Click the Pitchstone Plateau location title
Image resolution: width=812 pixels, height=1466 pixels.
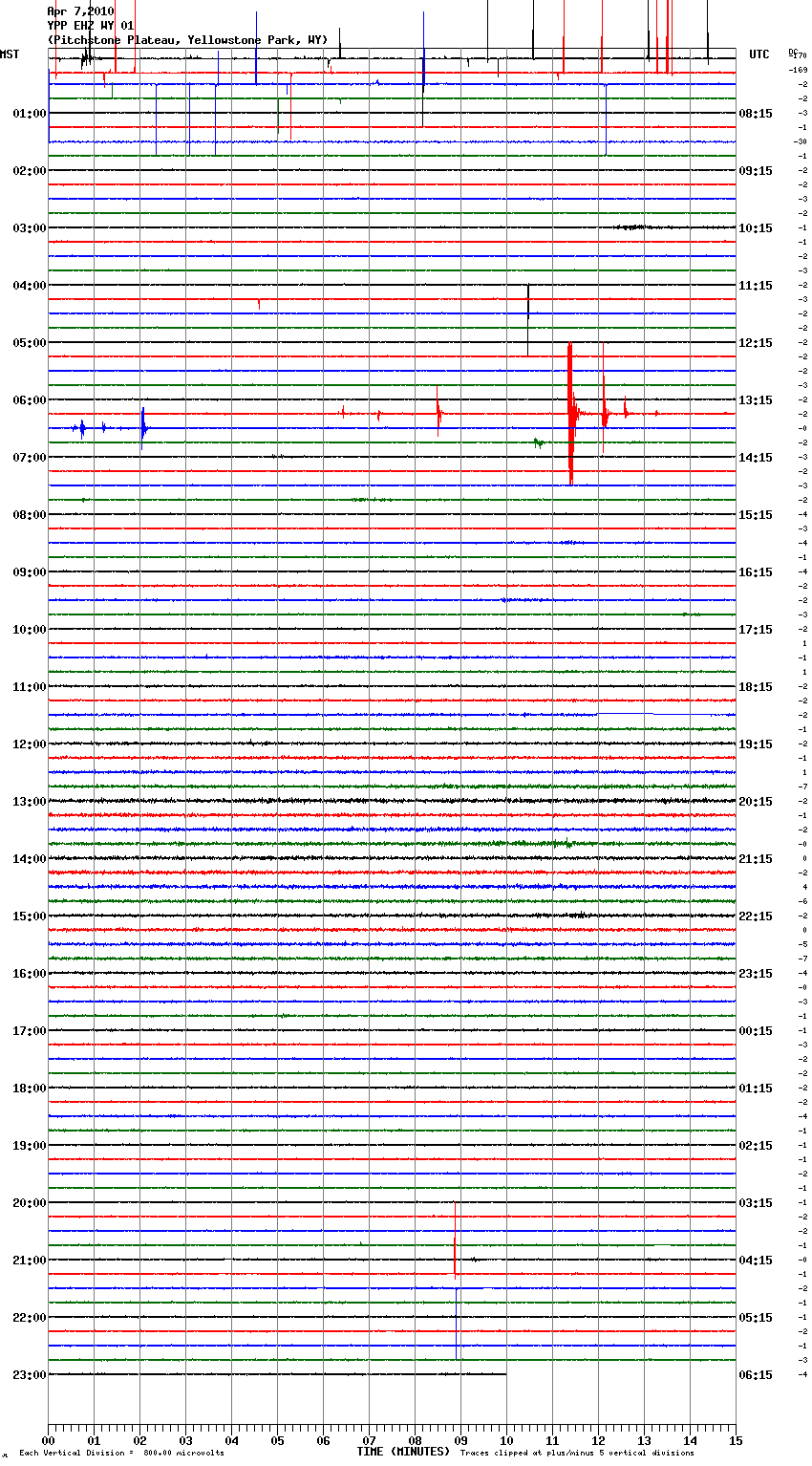tap(187, 40)
